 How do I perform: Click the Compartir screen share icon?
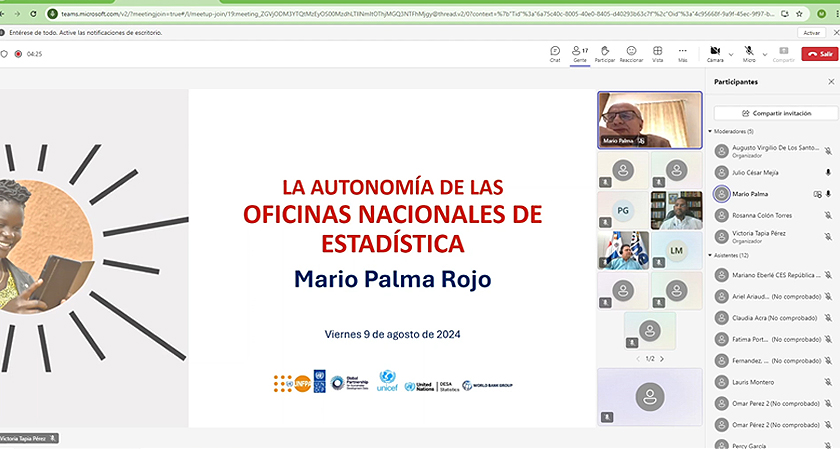pyautogui.click(x=784, y=54)
